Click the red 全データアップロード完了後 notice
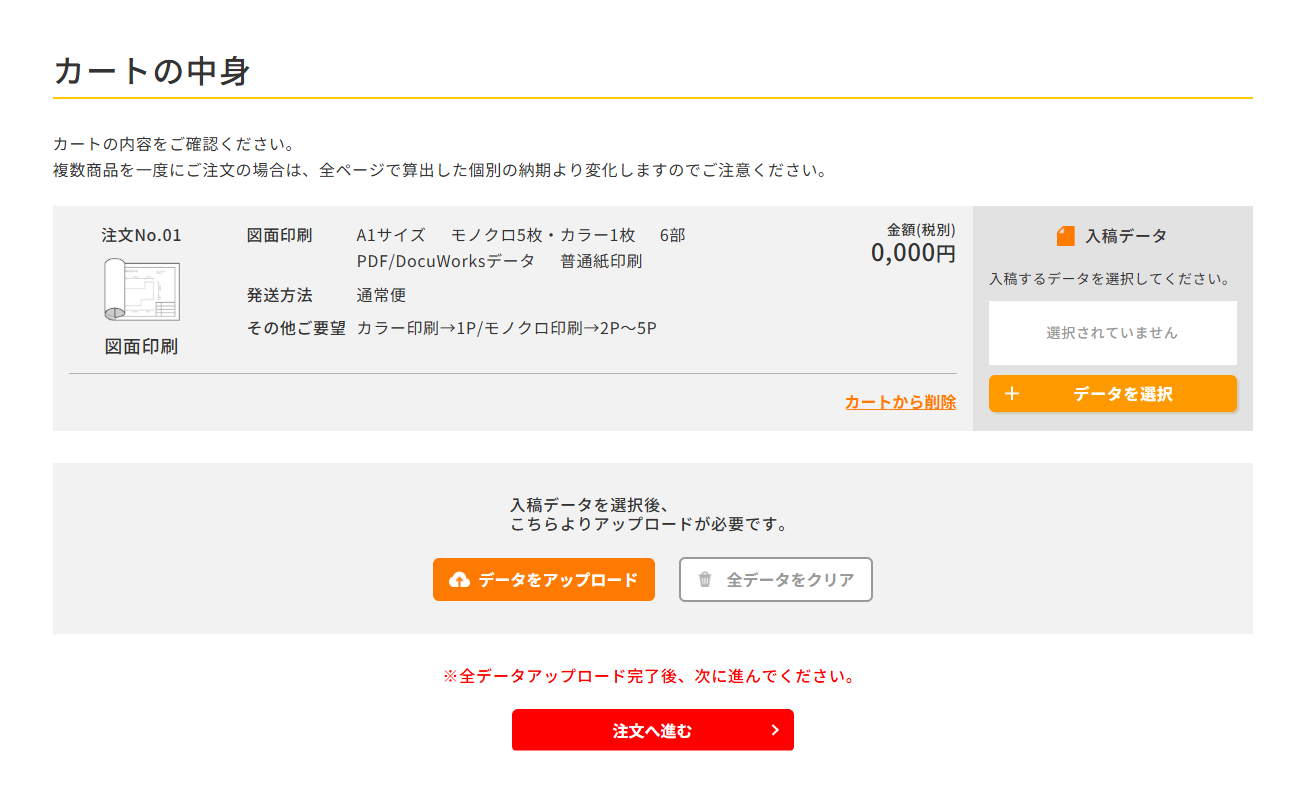This screenshot has width=1301, height=811. click(x=650, y=677)
